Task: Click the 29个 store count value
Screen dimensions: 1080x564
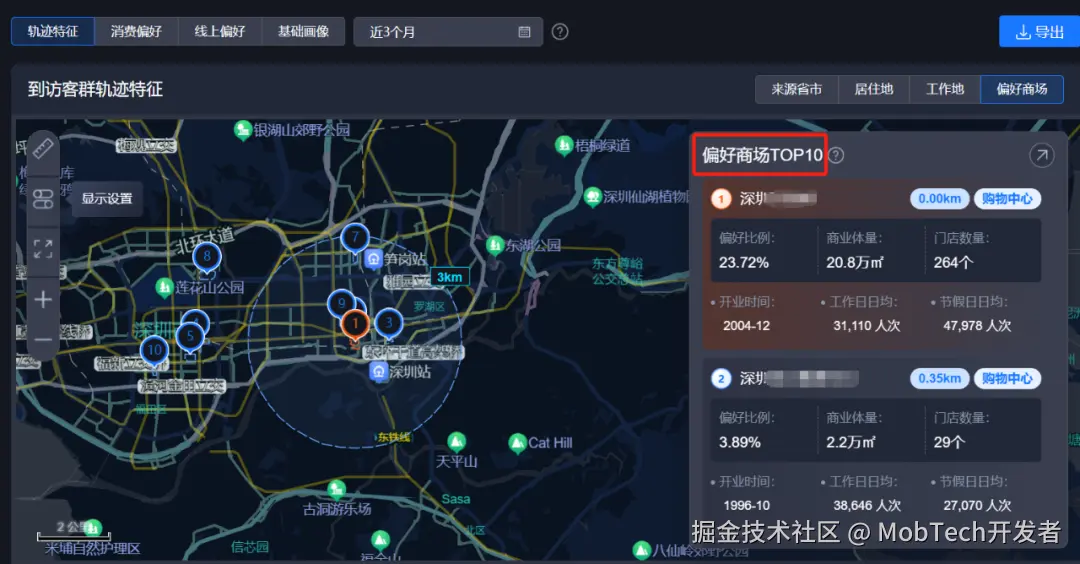Action: [x=949, y=443]
